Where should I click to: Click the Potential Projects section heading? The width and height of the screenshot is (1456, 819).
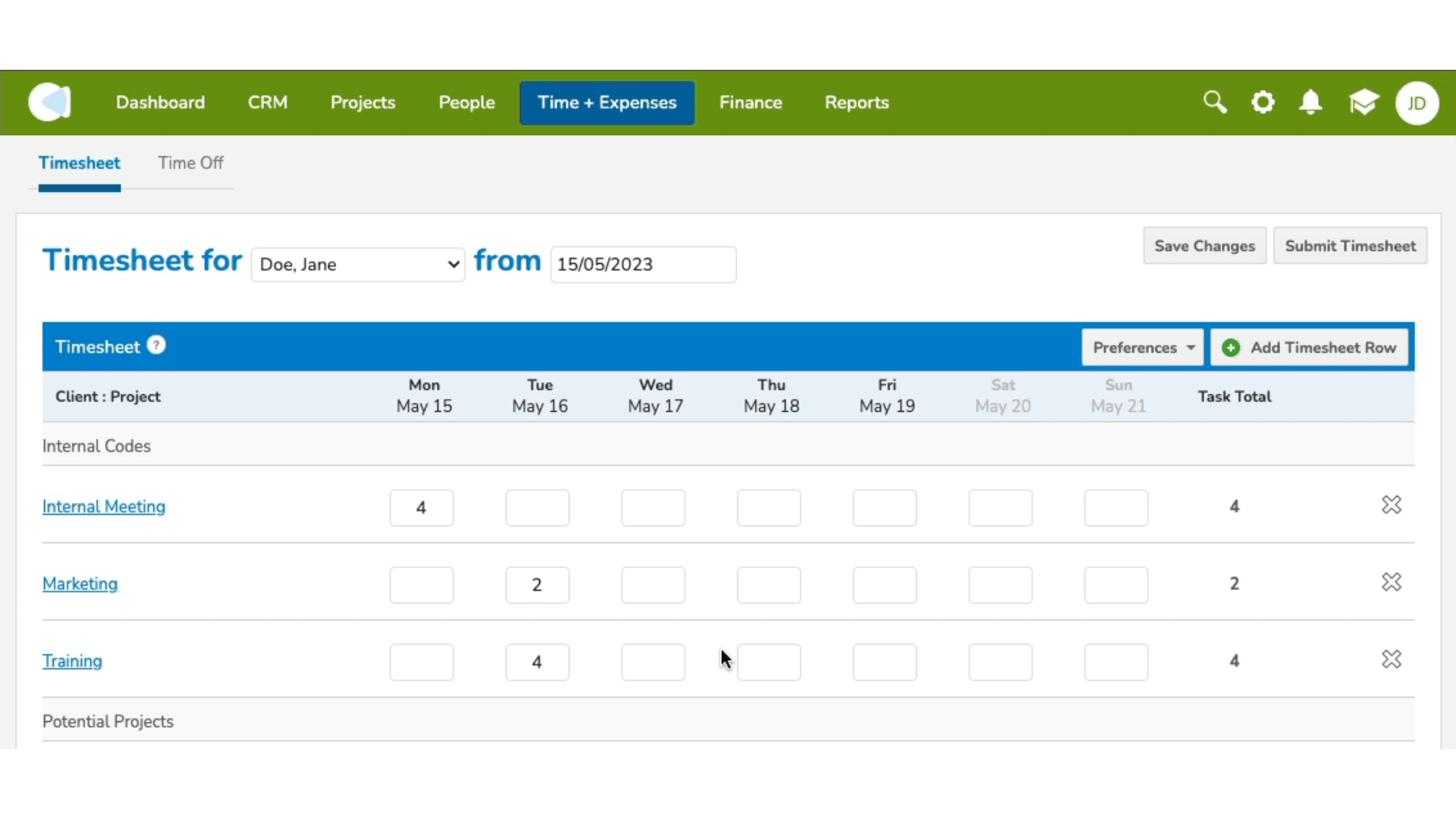pos(108,721)
